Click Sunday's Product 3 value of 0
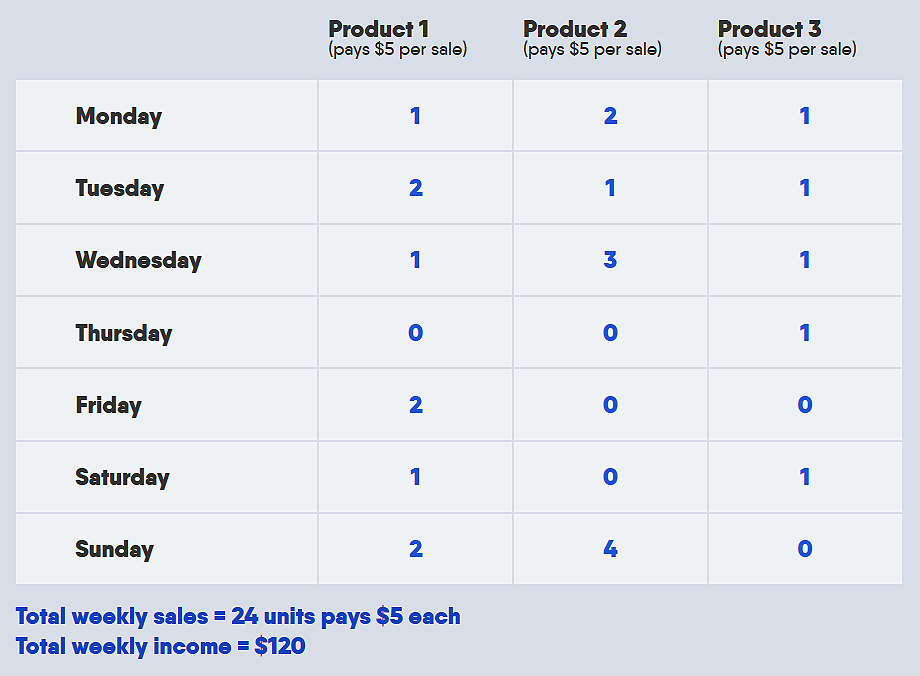The width and height of the screenshot is (920, 676). click(805, 549)
